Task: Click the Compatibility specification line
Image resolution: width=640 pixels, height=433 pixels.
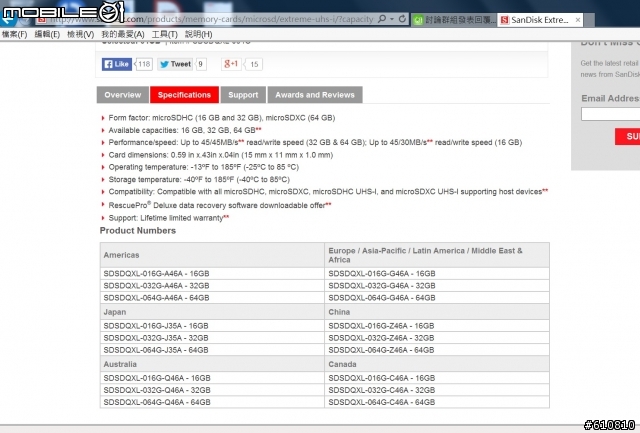Action: coord(328,191)
